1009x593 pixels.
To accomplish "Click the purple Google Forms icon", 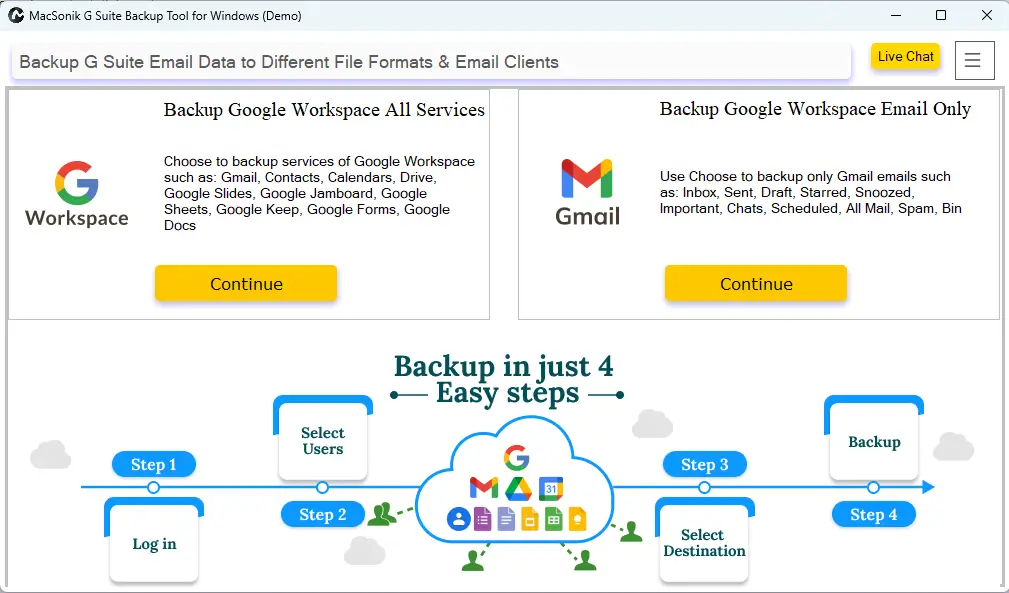I will point(483,519).
